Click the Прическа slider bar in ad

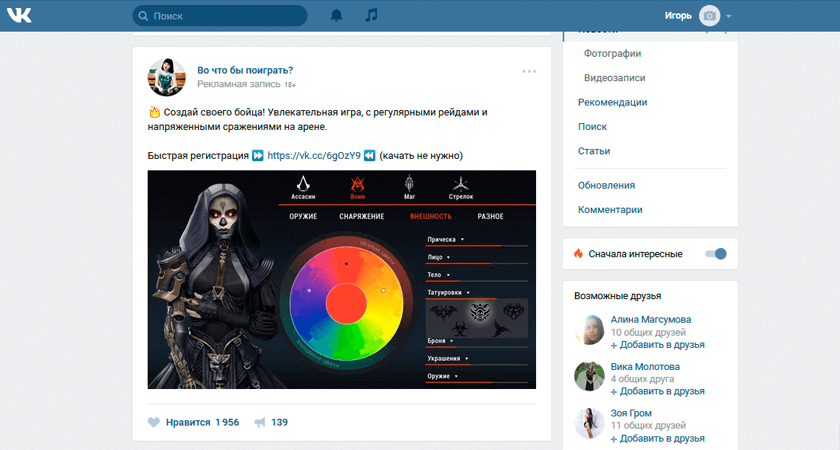(x=477, y=246)
